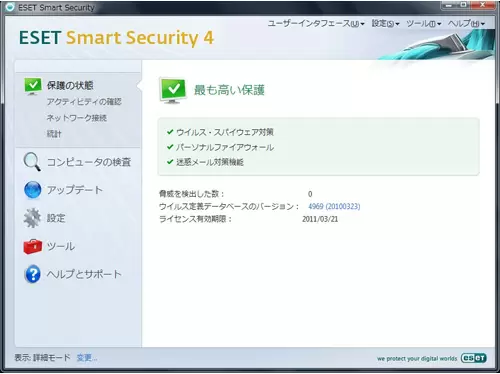Select 統計 under protection status
Image resolution: width=500 pixels, height=374 pixels.
[x=54, y=134]
